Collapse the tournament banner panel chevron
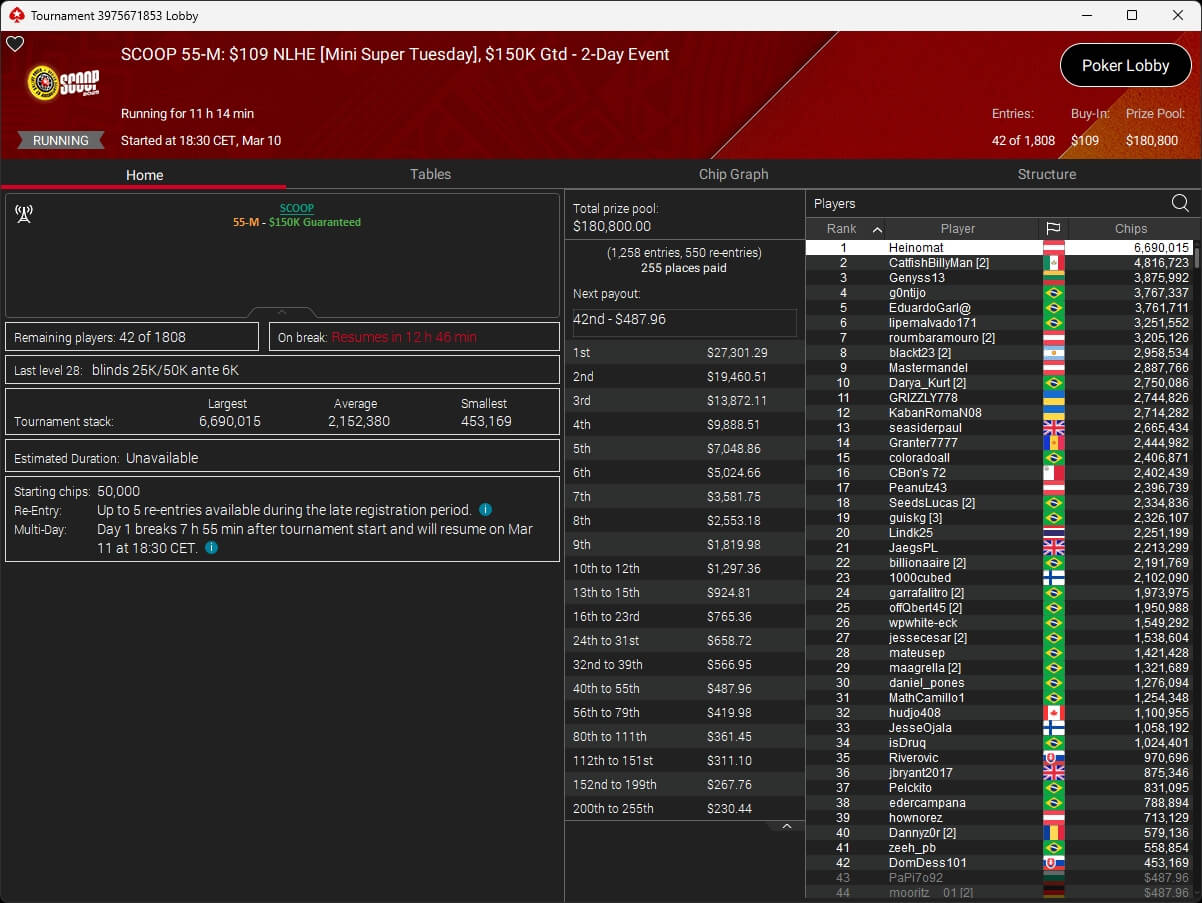Image resolution: width=1202 pixels, height=903 pixels. [282, 312]
